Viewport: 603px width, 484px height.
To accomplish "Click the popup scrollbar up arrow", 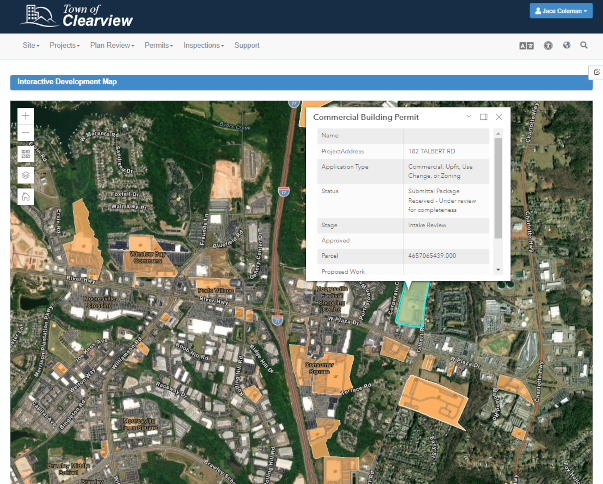I will pos(498,133).
